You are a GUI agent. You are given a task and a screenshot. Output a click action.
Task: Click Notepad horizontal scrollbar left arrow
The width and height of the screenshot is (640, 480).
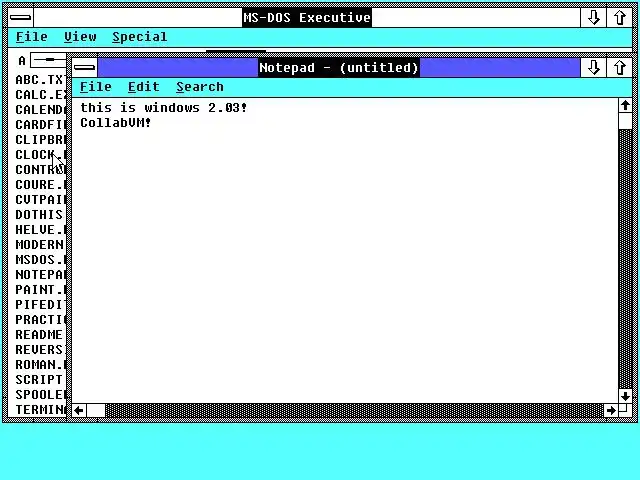pos(80,410)
